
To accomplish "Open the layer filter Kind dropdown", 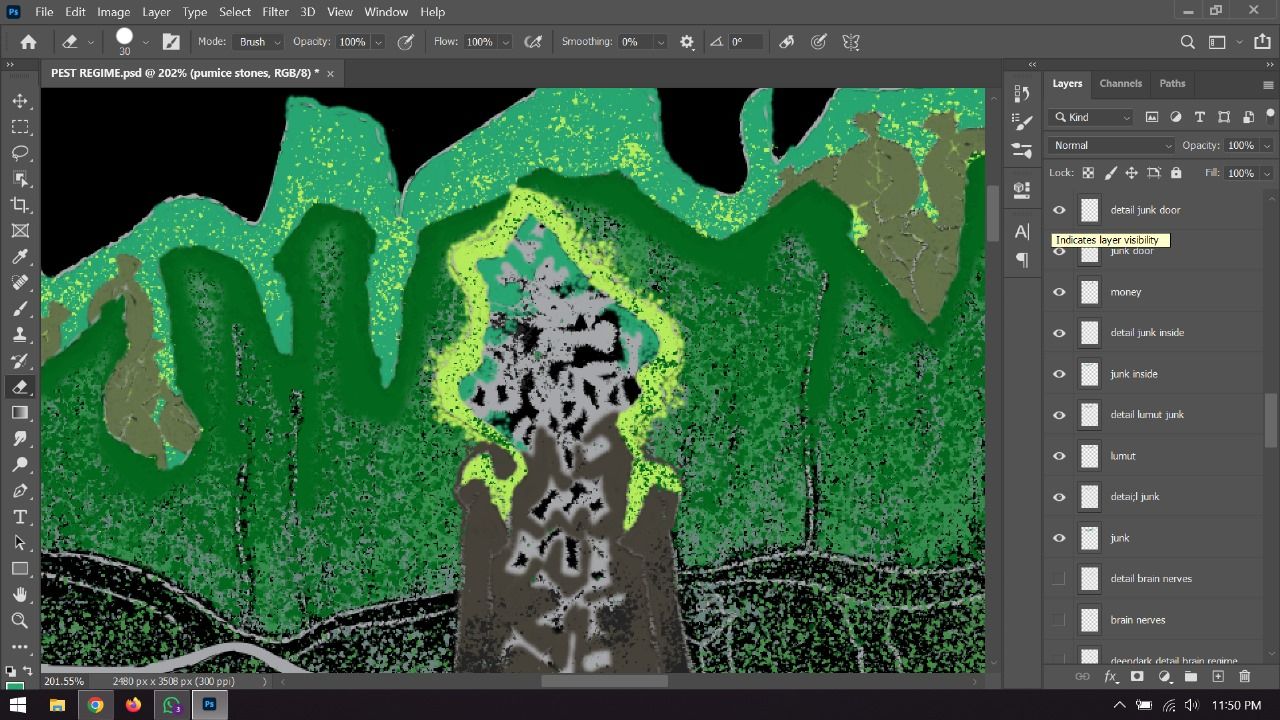I will point(1092,117).
